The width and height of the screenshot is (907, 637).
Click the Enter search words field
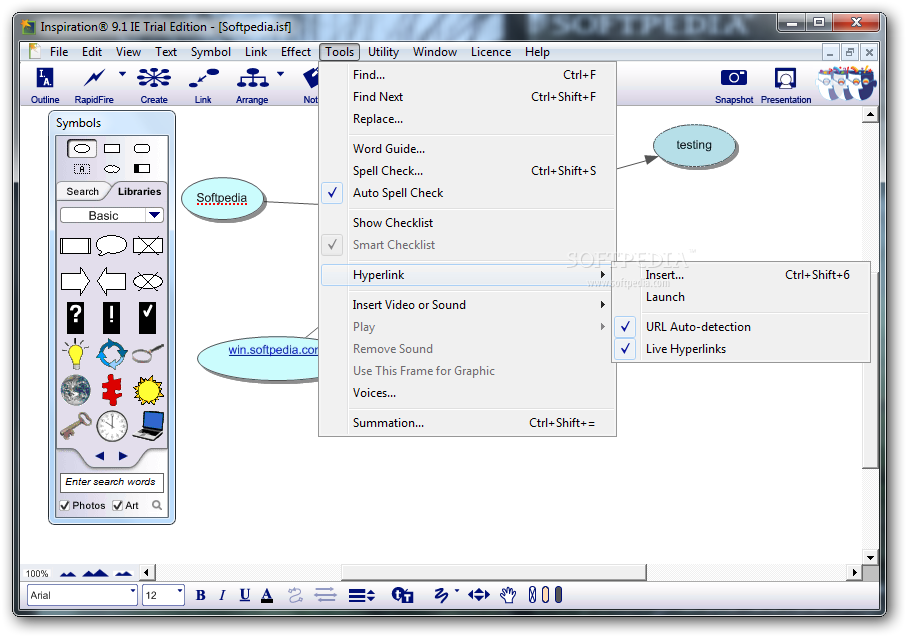[x=111, y=482]
